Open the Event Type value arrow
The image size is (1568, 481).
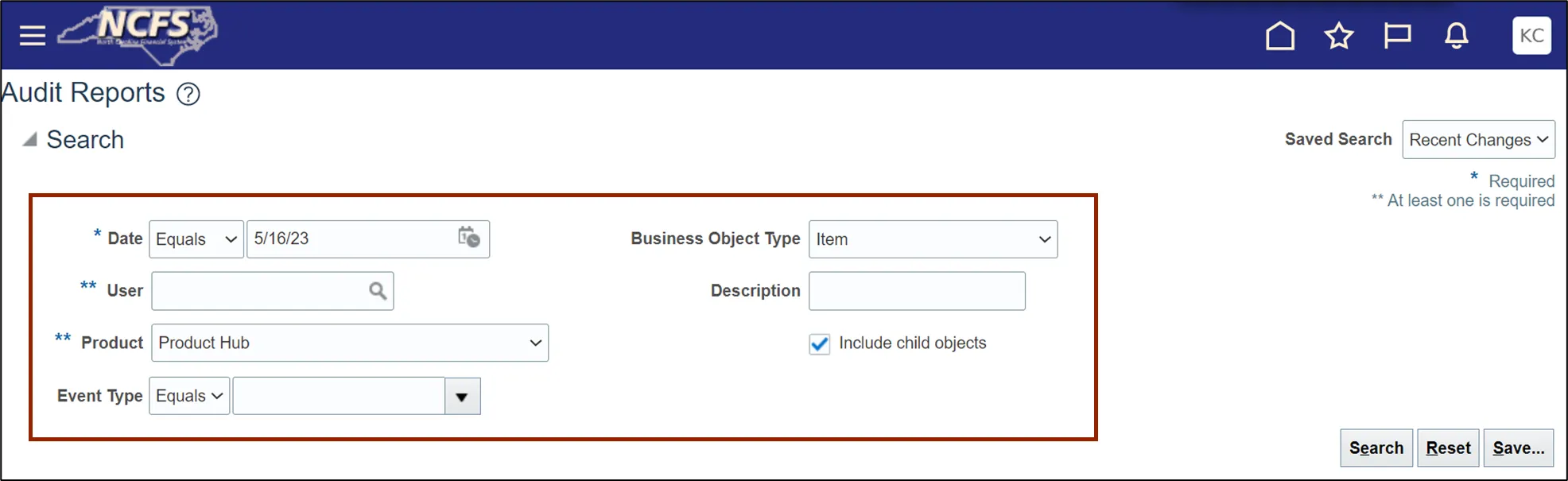click(x=462, y=397)
